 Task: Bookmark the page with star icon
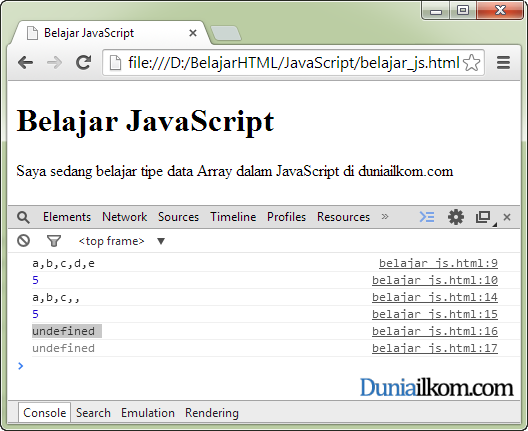pos(471,63)
